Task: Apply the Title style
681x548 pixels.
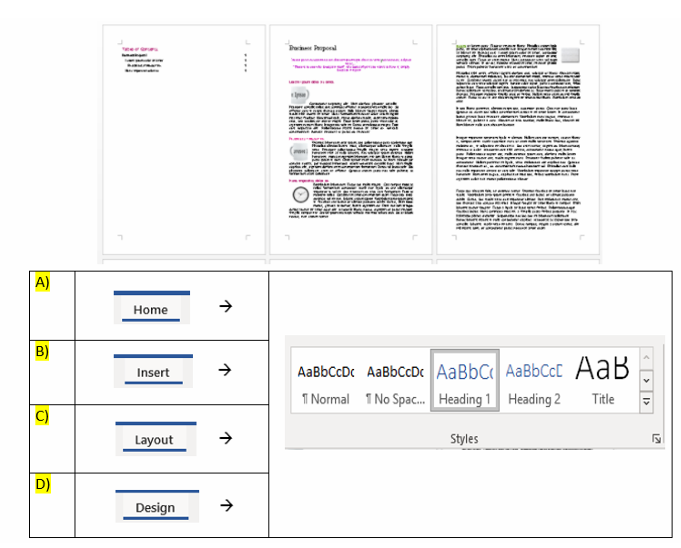Action: pyautogui.click(x=603, y=380)
